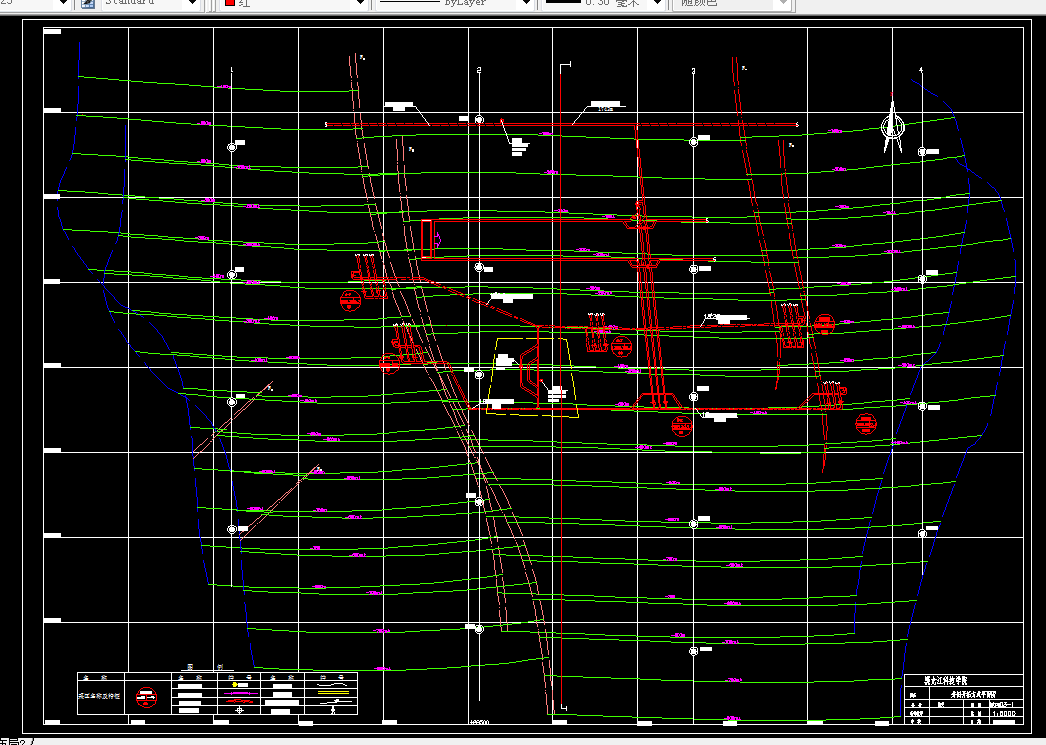The image size is (1046, 745).
Task: Click the "1:5000" scale text in the title block
Action: click(1003, 713)
